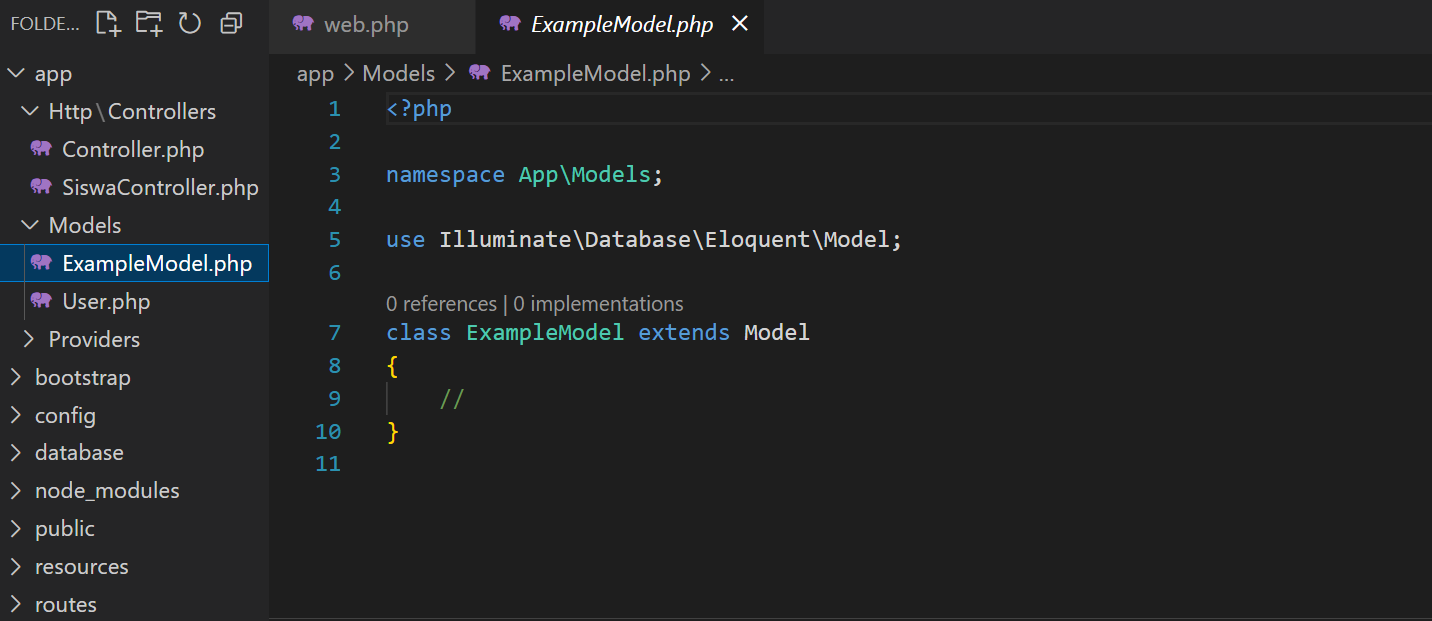Viewport: 1432px width, 621px height.
Task: Click the elephant icon beside Controller.php
Action: pos(41,150)
